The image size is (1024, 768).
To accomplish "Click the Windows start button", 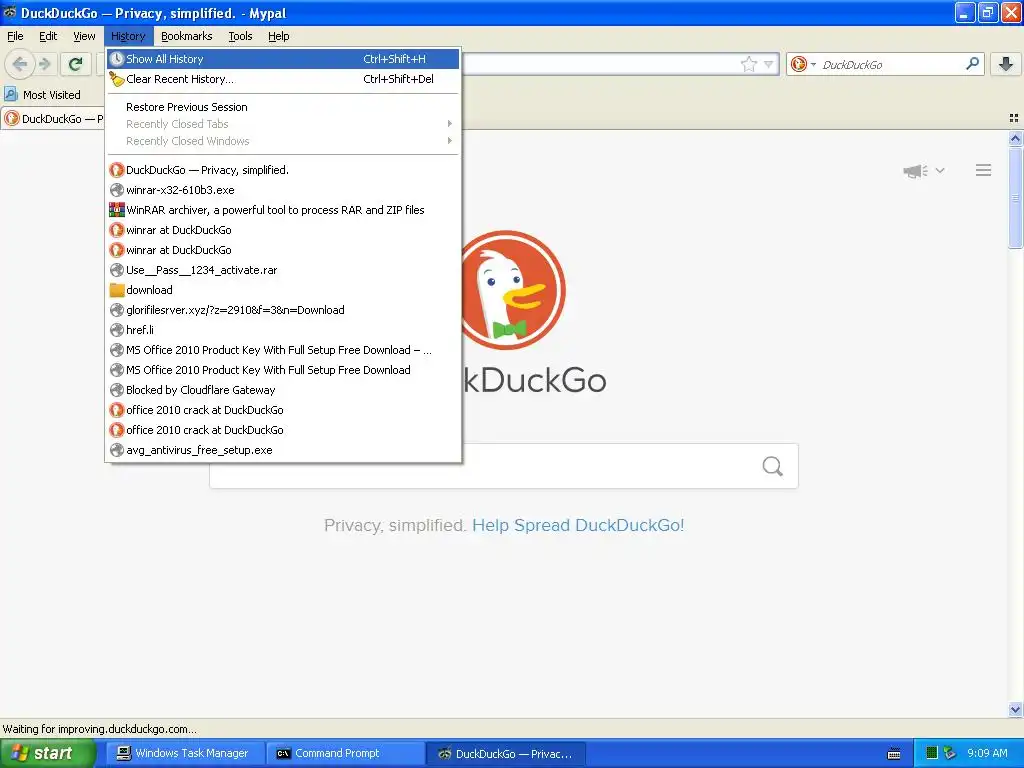I will pos(47,753).
